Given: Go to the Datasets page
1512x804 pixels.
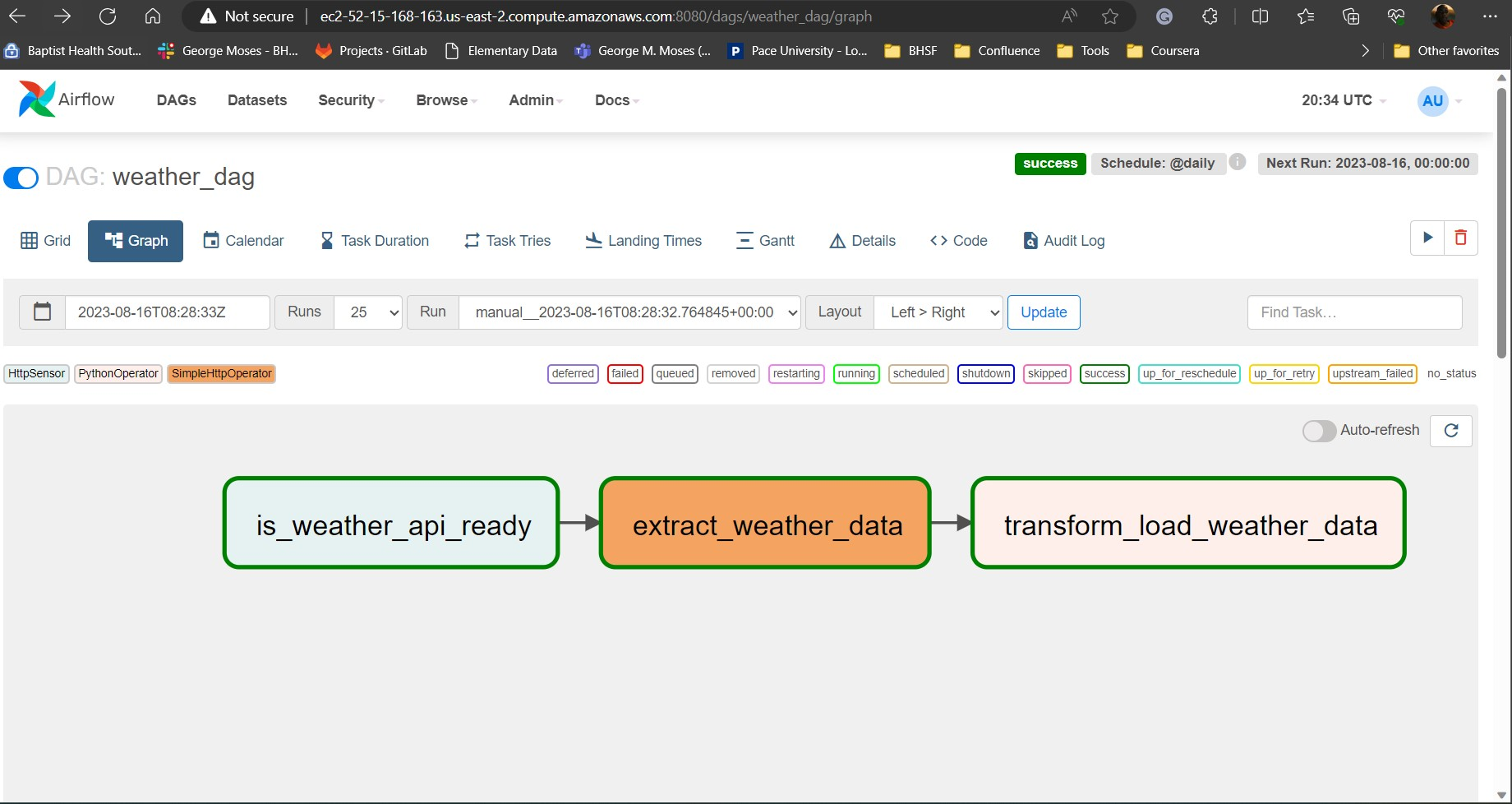Looking at the screenshot, I should [256, 99].
